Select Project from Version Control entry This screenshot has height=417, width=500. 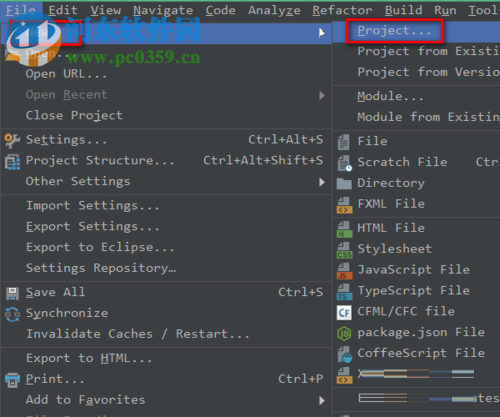[x=428, y=72]
